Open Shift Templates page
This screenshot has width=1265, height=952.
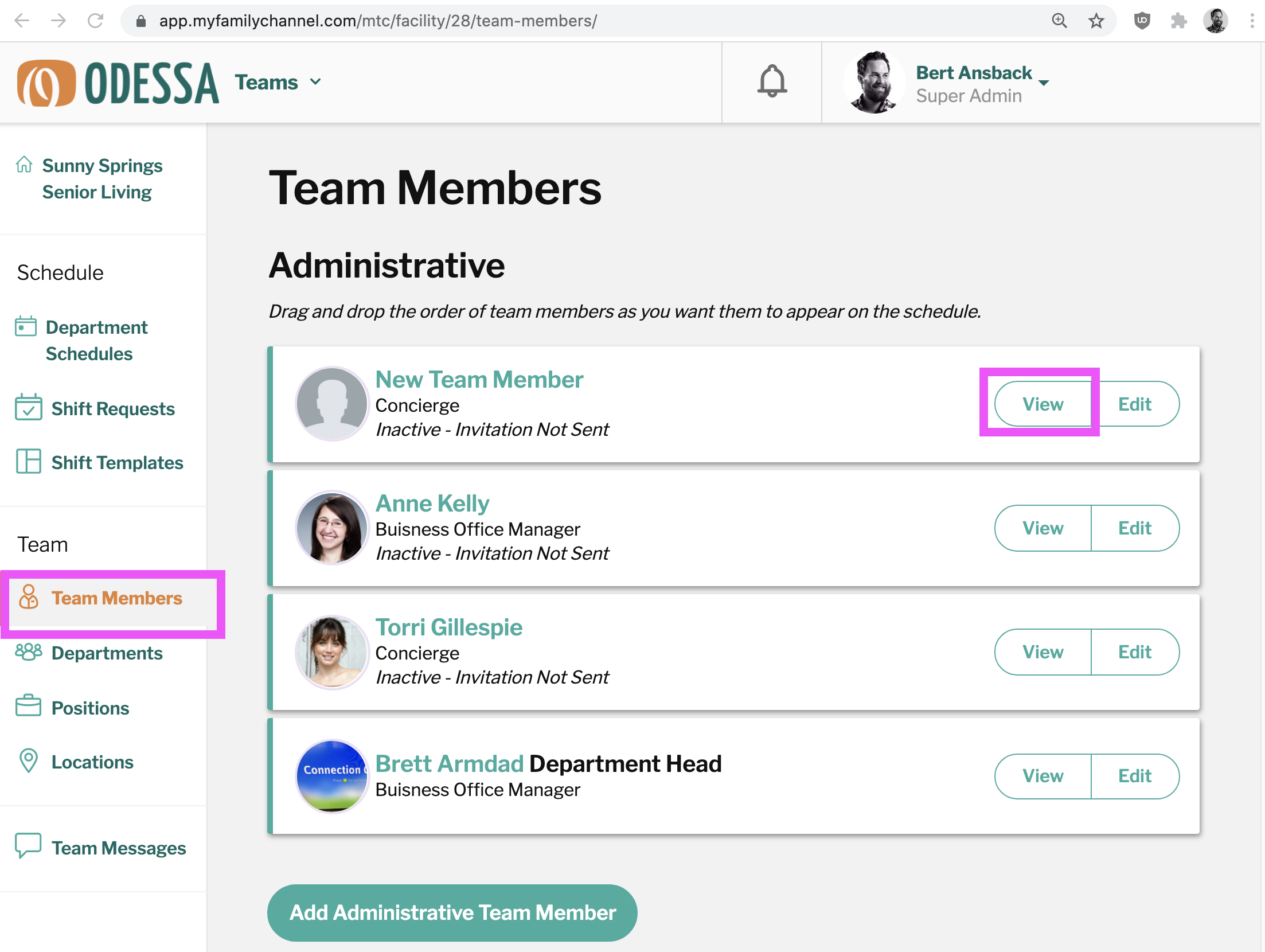click(117, 462)
